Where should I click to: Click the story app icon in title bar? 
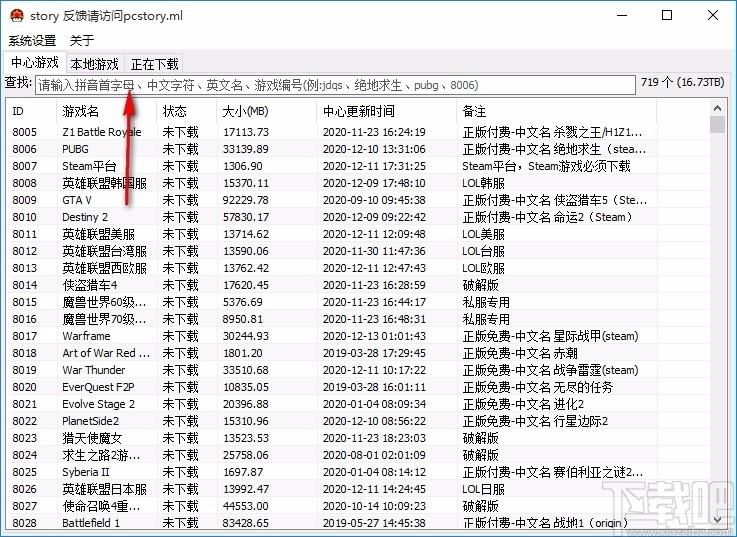point(16,16)
